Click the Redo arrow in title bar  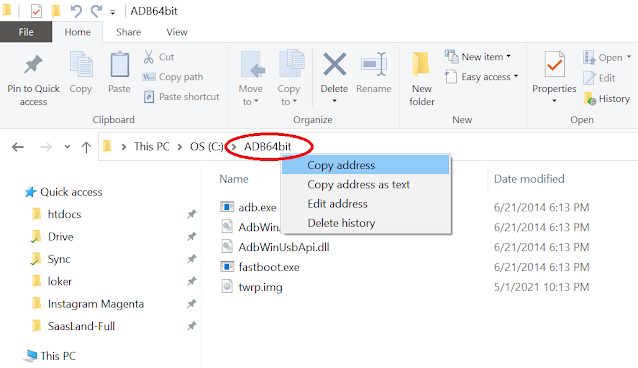tap(96, 11)
